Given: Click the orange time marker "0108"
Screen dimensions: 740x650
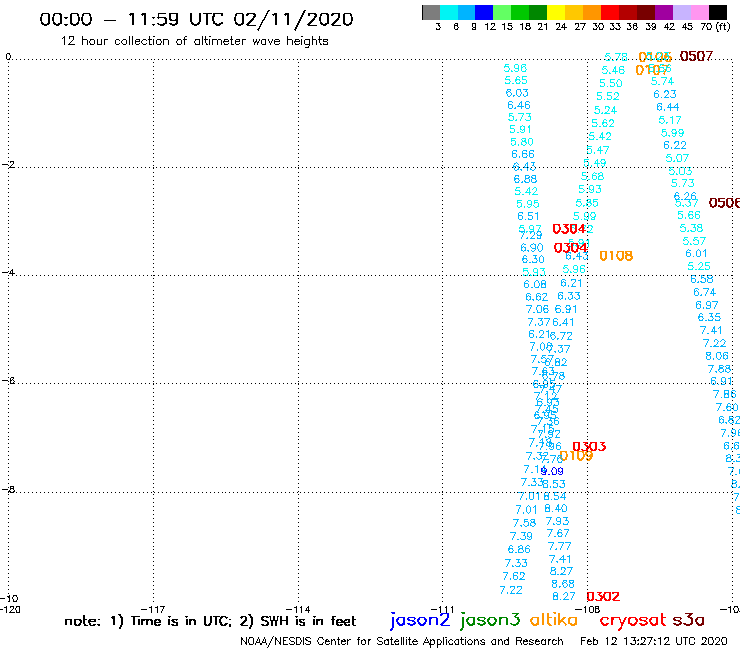Looking at the screenshot, I should coord(616,256).
